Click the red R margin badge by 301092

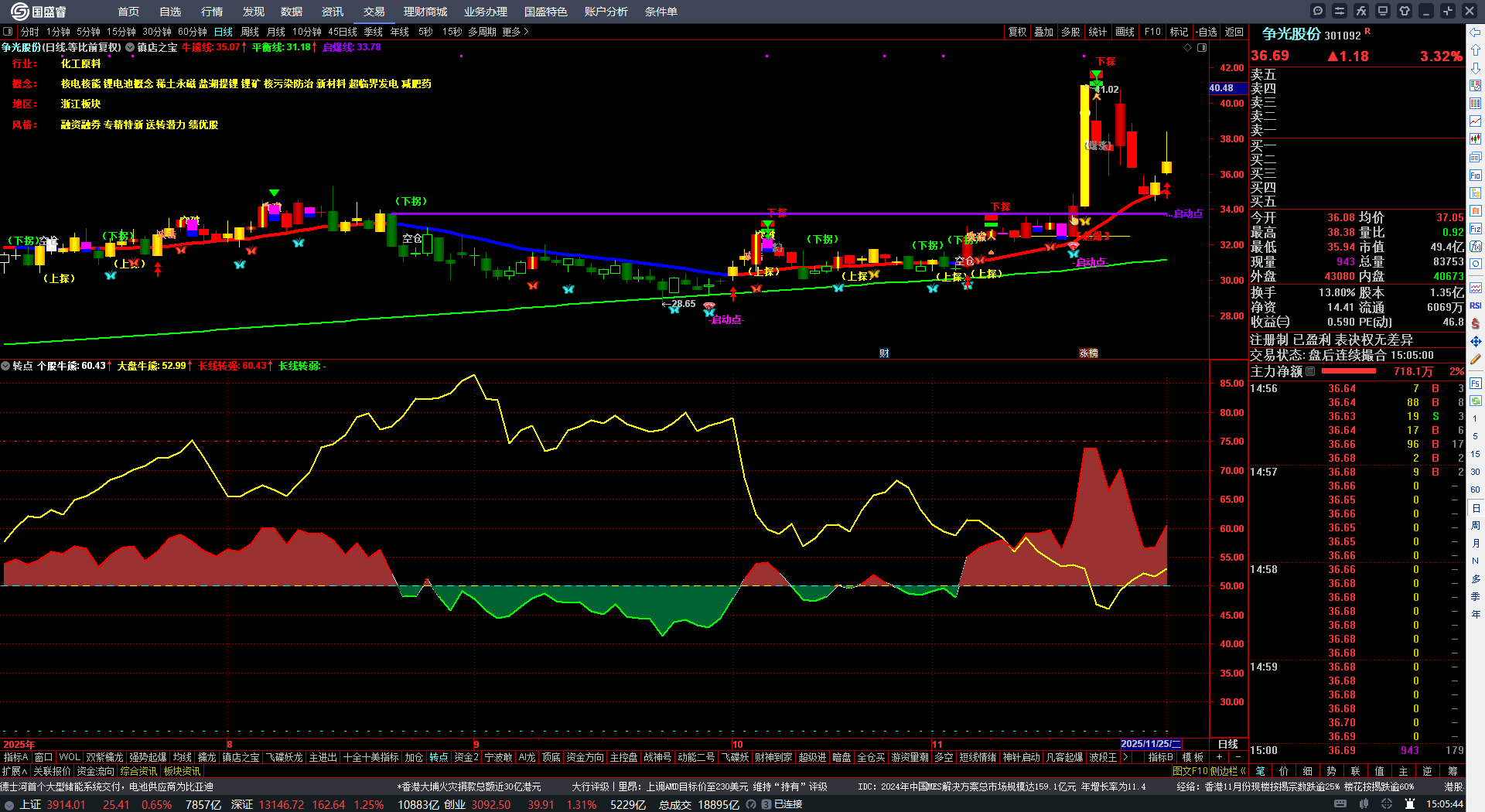tap(1367, 31)
